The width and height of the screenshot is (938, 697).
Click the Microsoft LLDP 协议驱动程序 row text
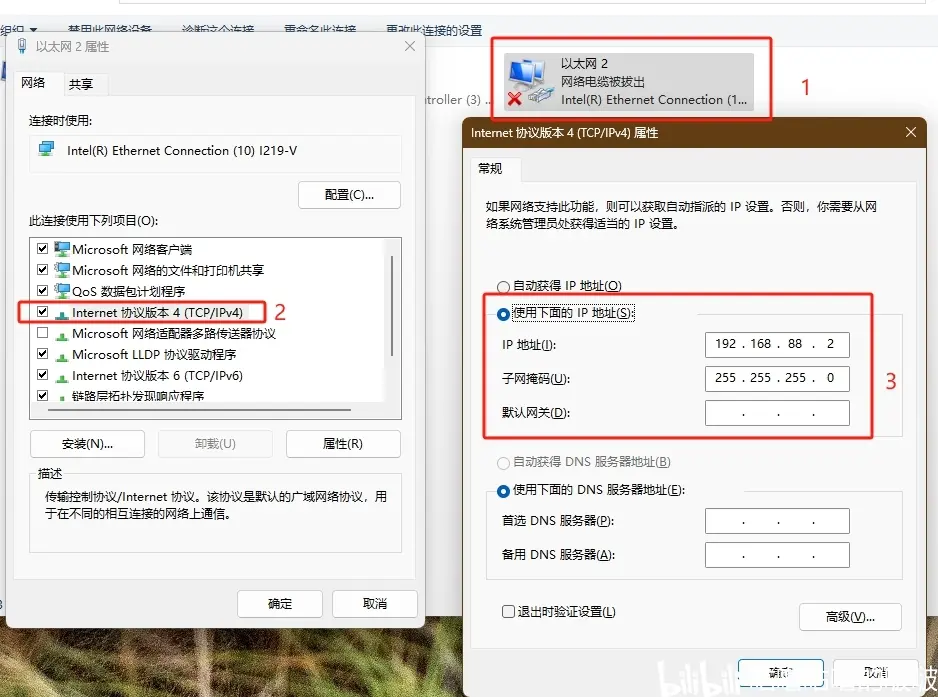click(154, 355)
